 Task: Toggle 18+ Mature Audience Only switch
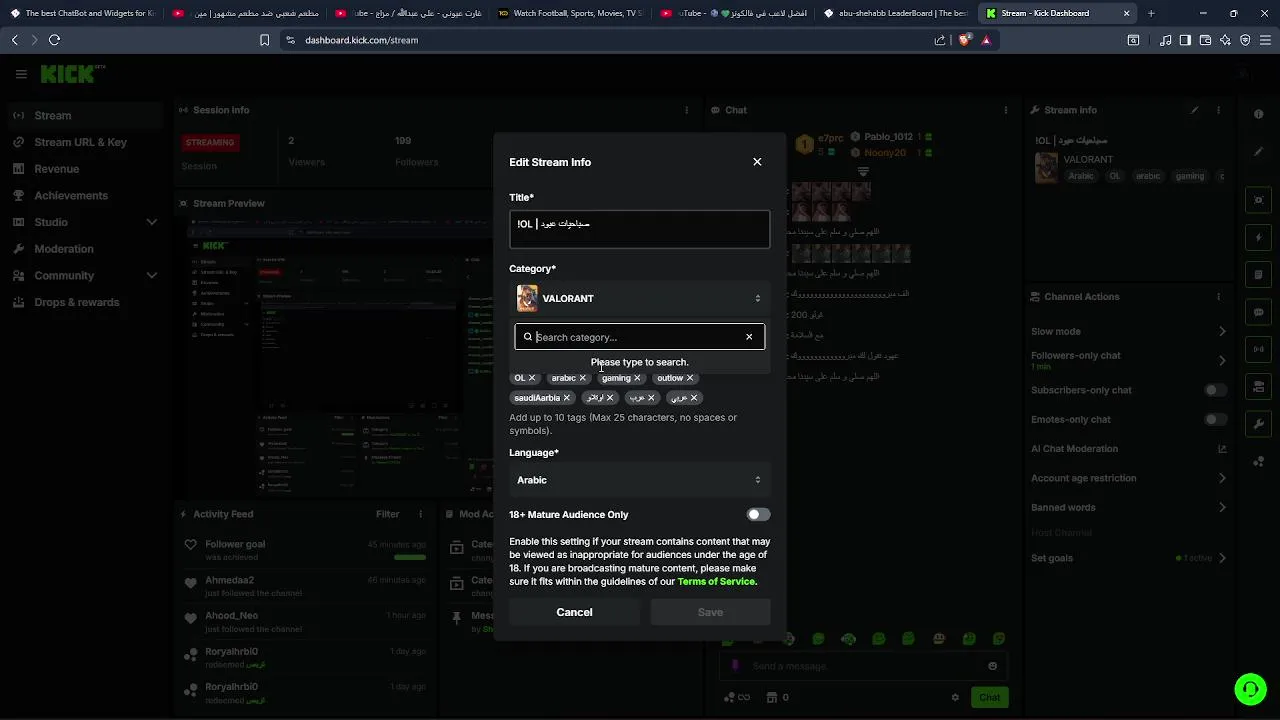click(x=758, y=515)
